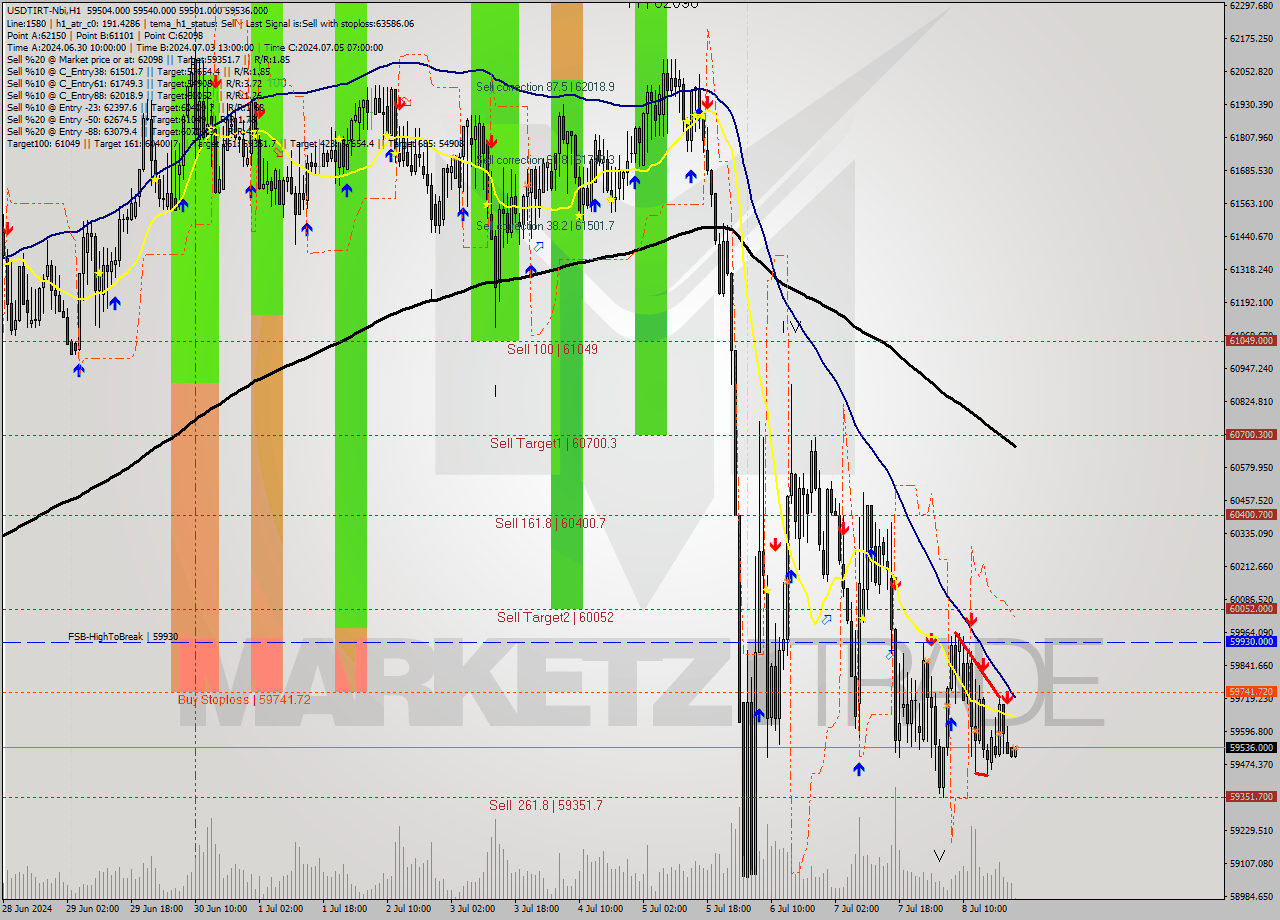Viewport: 1280px width, 920px height.
Task: Select the 'Sell %20 @ Entry -50: 62674.5' row
Action: [x=72, y=119]
